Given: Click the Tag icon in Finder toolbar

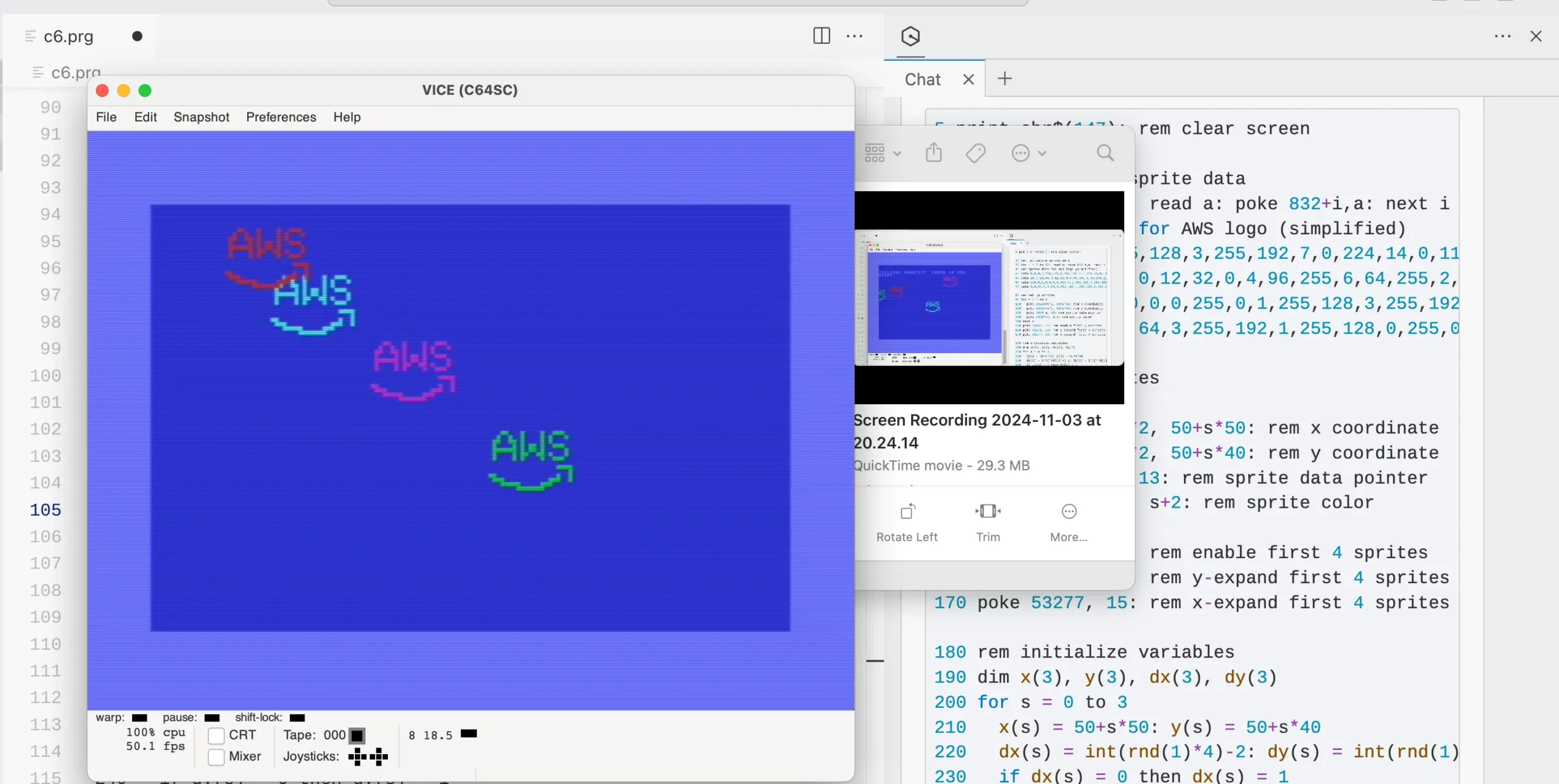Looking at the screenshot, I should [x=976, y=153].
